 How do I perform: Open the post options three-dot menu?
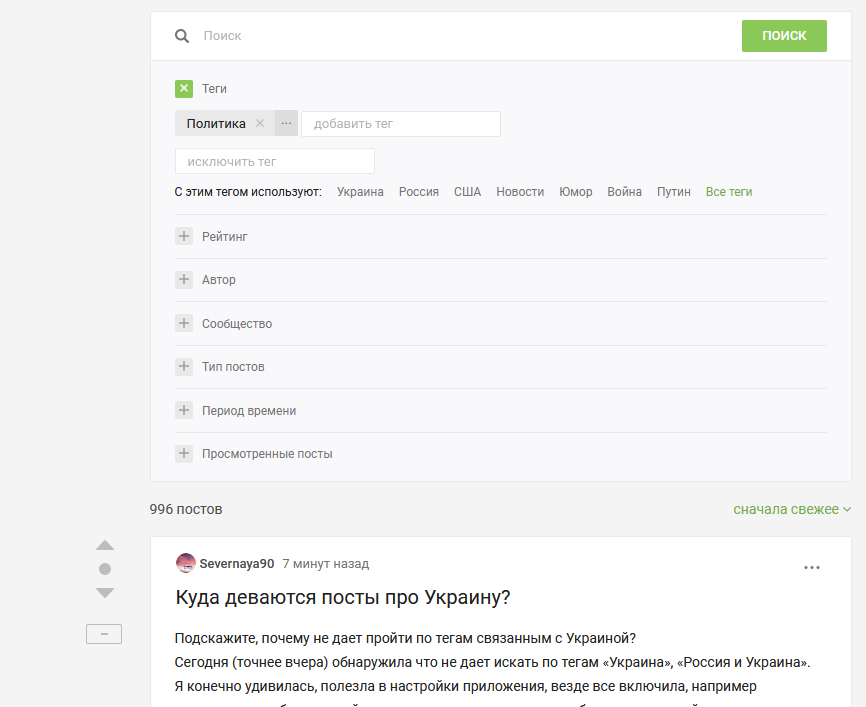pos(812,567)
